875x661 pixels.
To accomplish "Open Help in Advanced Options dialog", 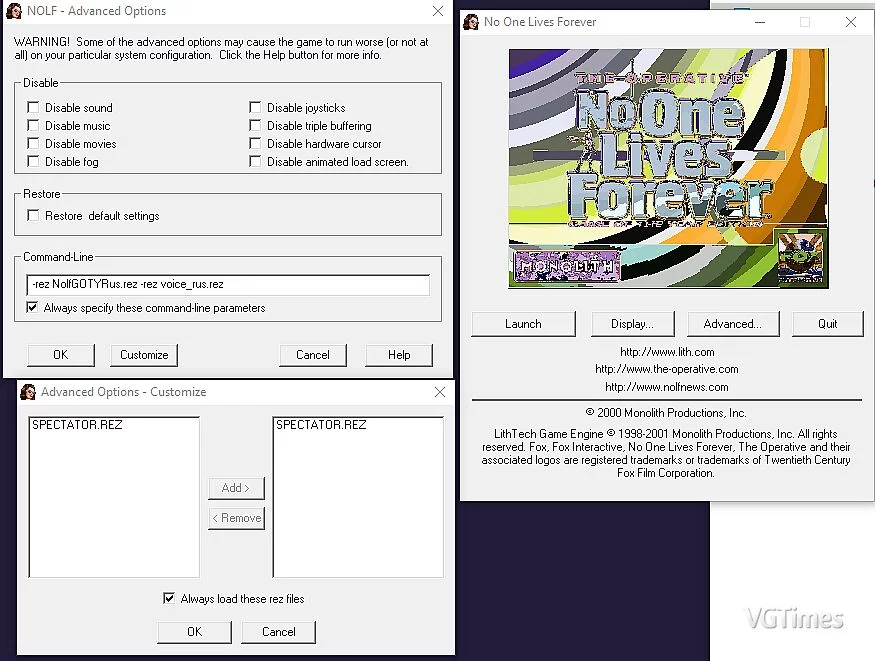I will [399, 355].
